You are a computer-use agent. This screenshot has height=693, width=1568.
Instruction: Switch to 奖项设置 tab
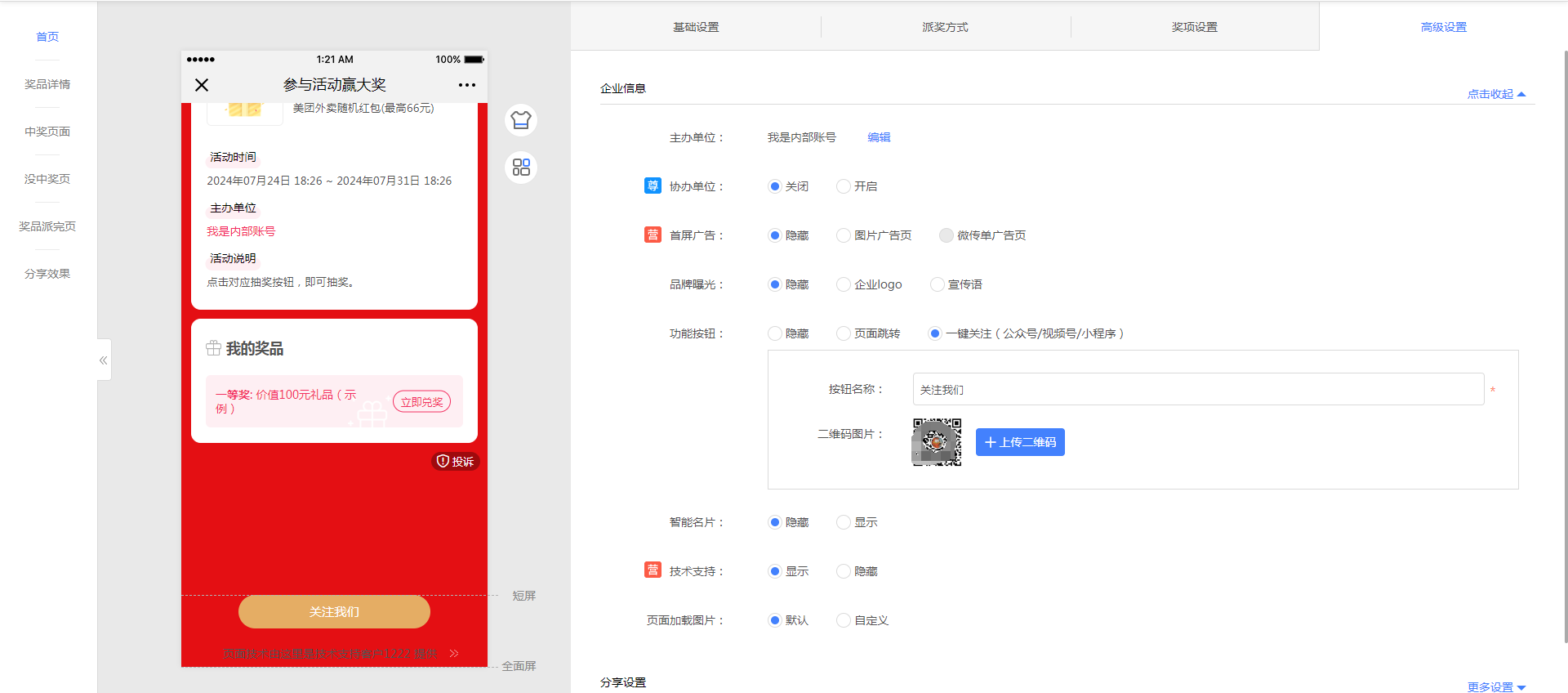tap(1195, 27)
